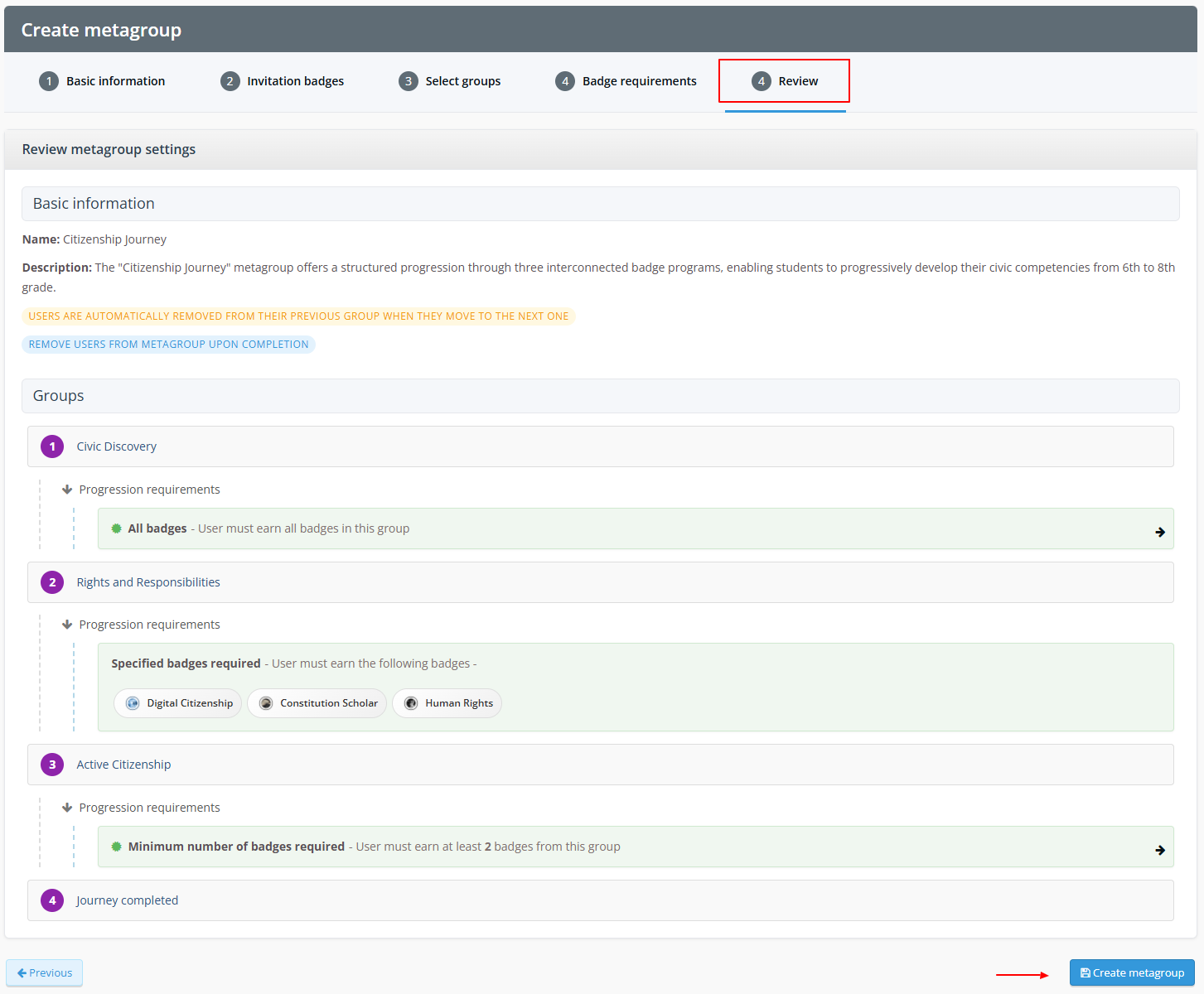Click the Description text paragraph
The image size is (1204, 994).
click(x=598, y=277)
